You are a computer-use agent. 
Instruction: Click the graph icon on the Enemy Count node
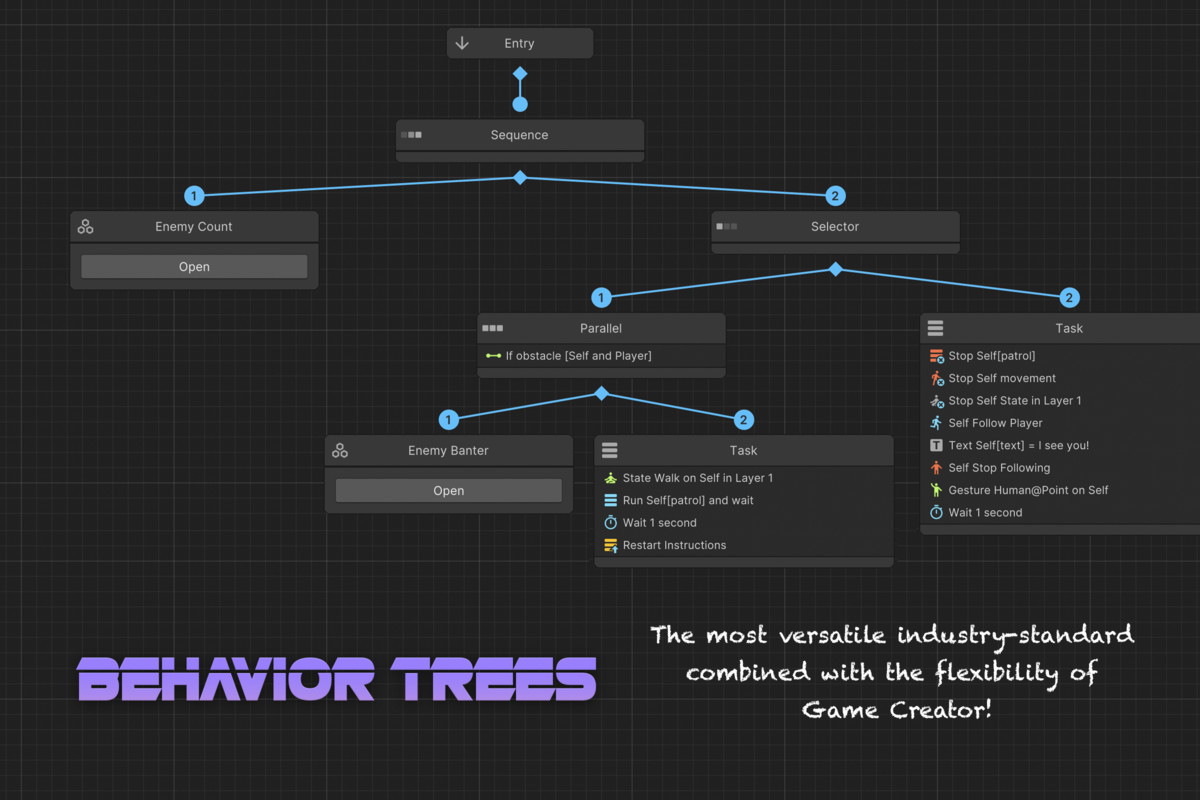pos(85,226)
